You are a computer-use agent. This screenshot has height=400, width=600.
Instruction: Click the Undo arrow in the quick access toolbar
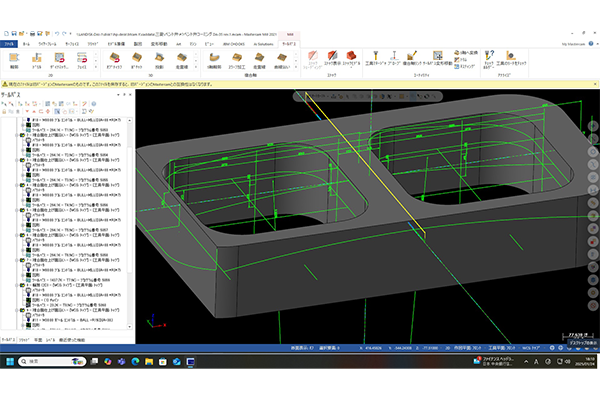pyautogui.click(x=57, y=34)
